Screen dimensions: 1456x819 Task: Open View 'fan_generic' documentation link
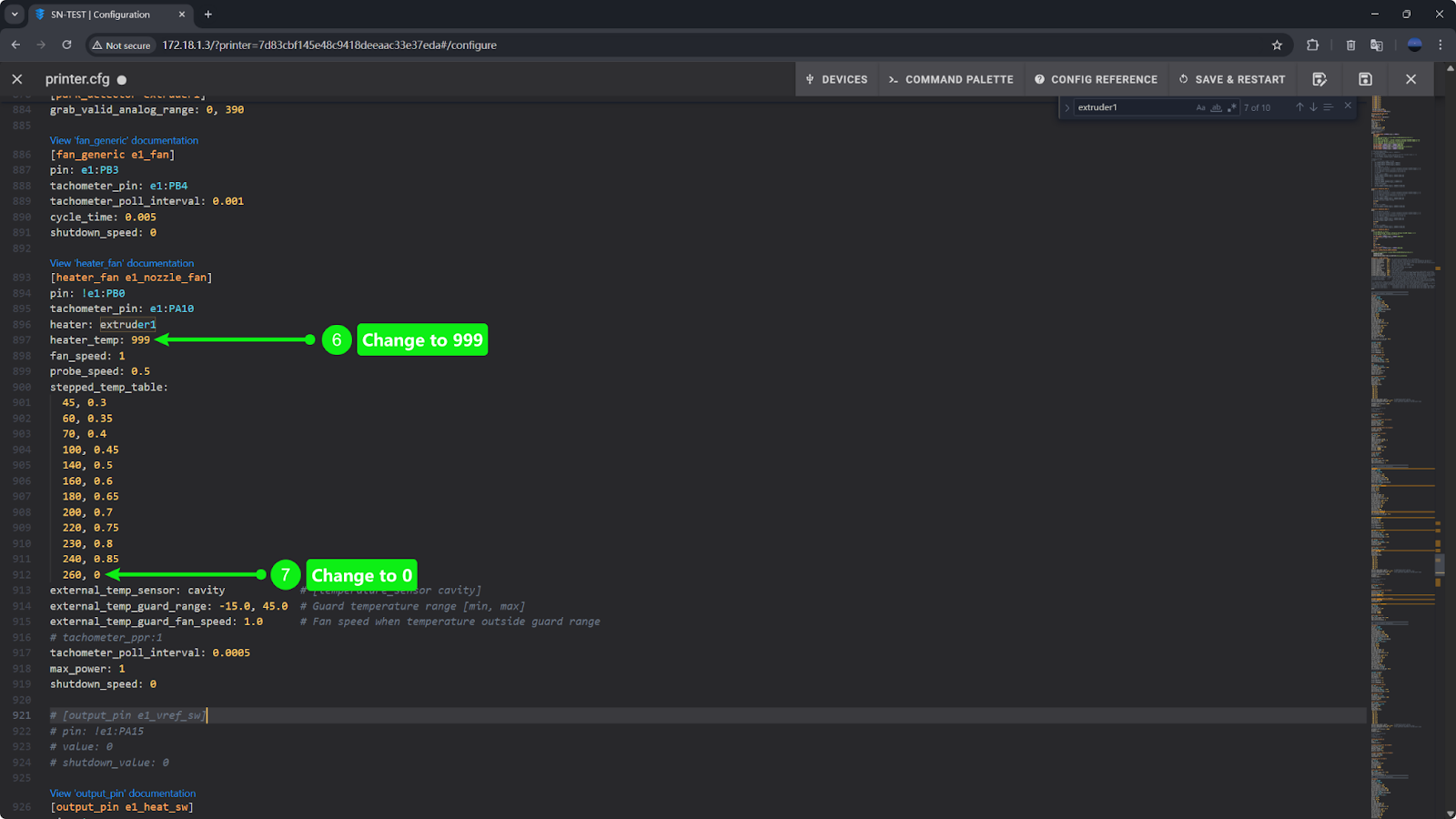click(x=124, y=140)
